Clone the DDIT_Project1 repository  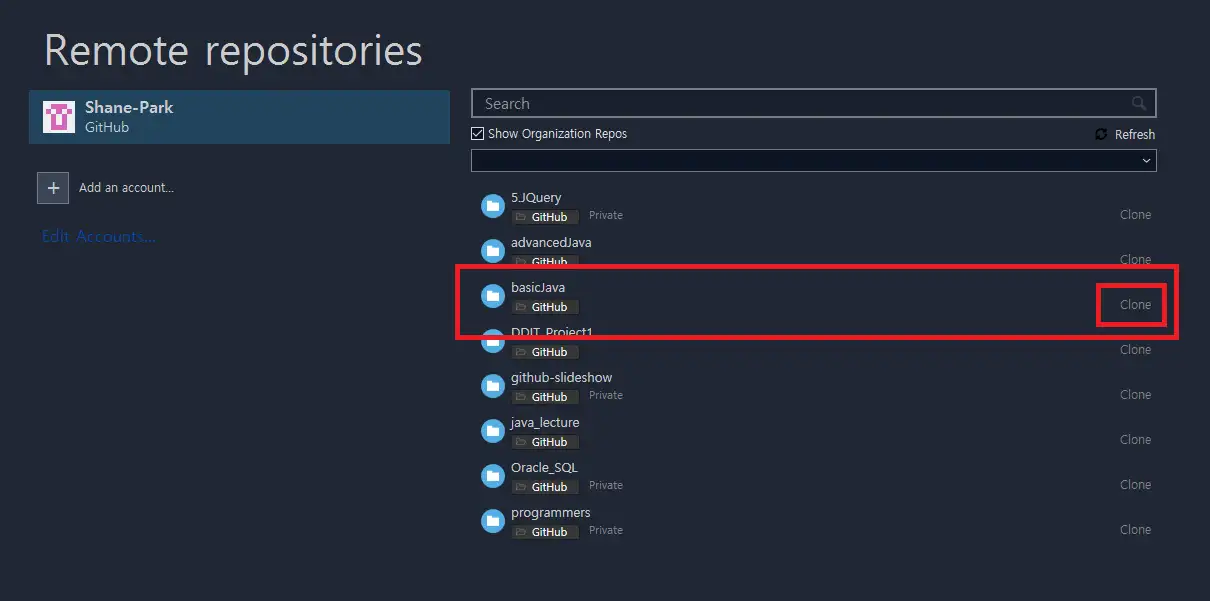(x=1135, y=350)
